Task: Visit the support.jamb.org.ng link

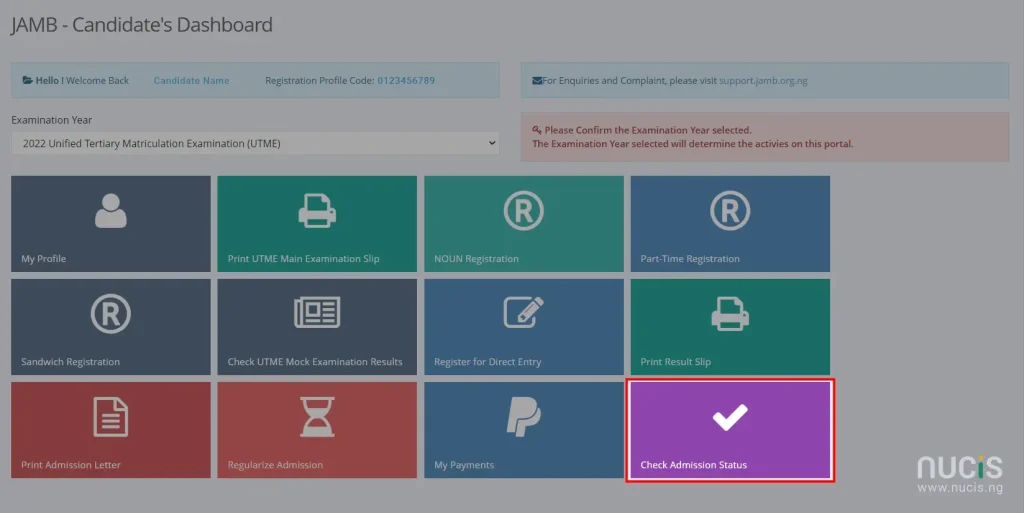Action: click(x=763, y=81)
